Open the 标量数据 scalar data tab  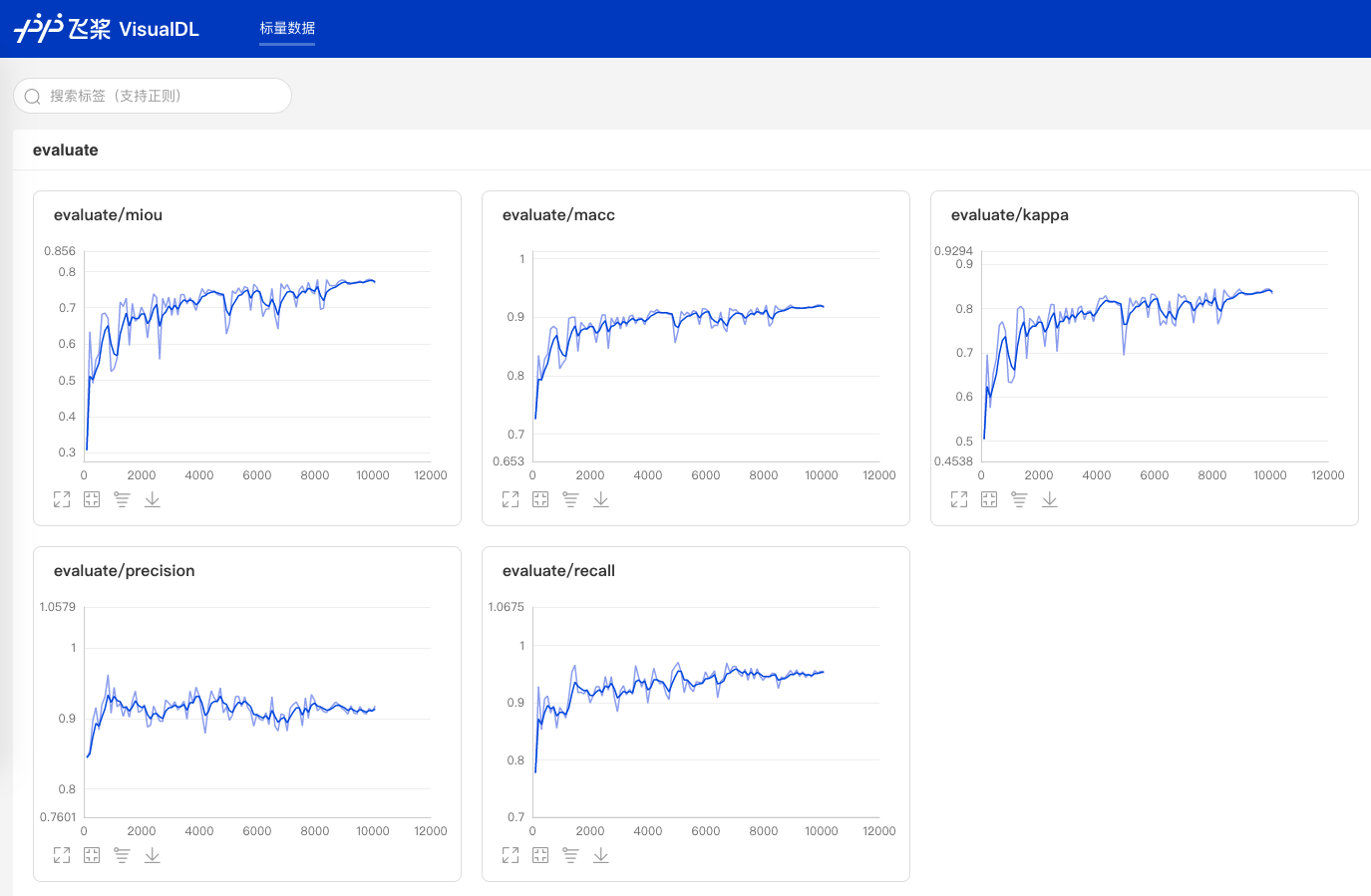pyautogui.click(x=287, y=28)
